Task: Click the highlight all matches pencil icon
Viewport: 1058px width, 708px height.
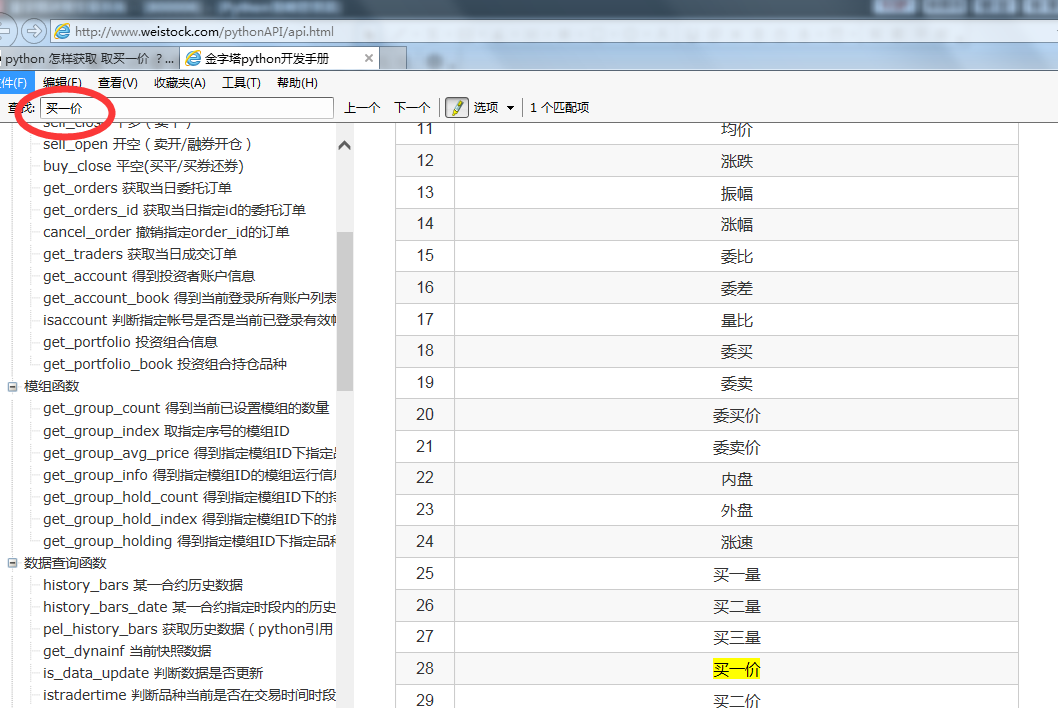Action: pyautogui.click(x=457, y=107)
